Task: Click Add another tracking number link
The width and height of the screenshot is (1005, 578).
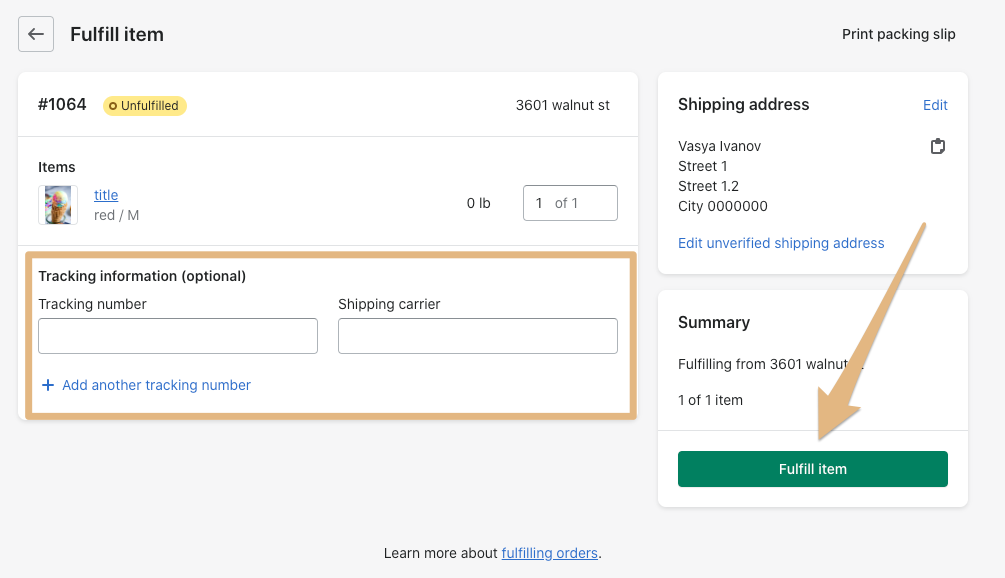Action: (156, 385)
